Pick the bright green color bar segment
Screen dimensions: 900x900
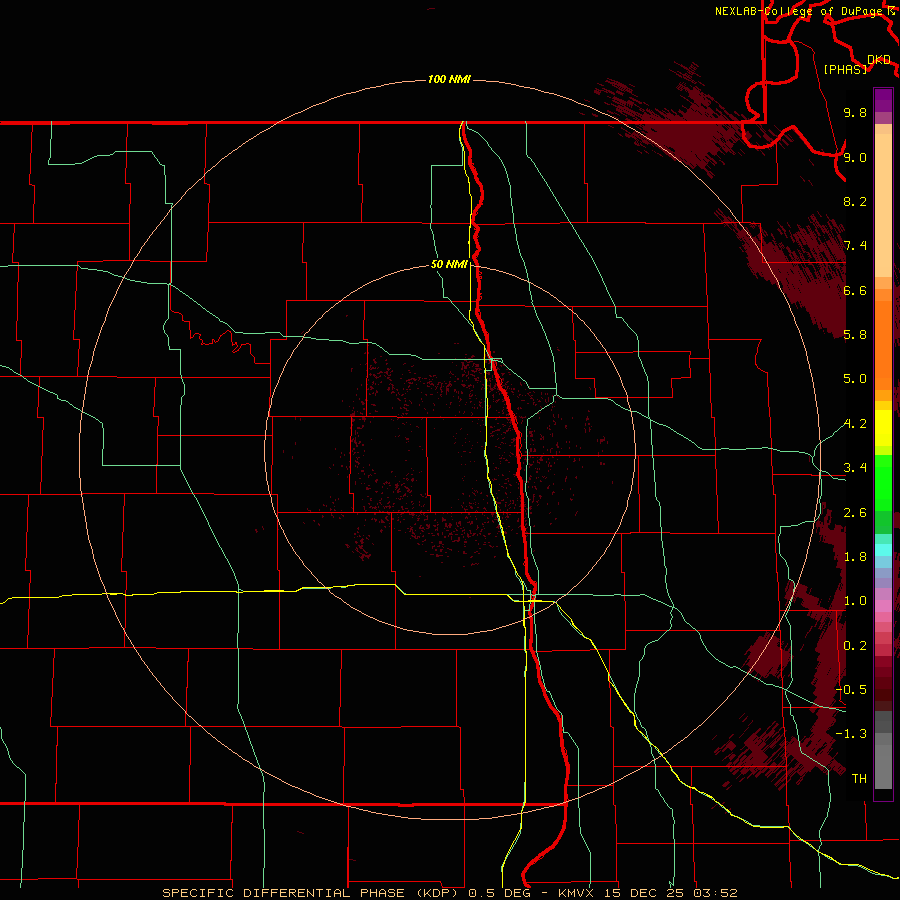(x=883, y=483)
